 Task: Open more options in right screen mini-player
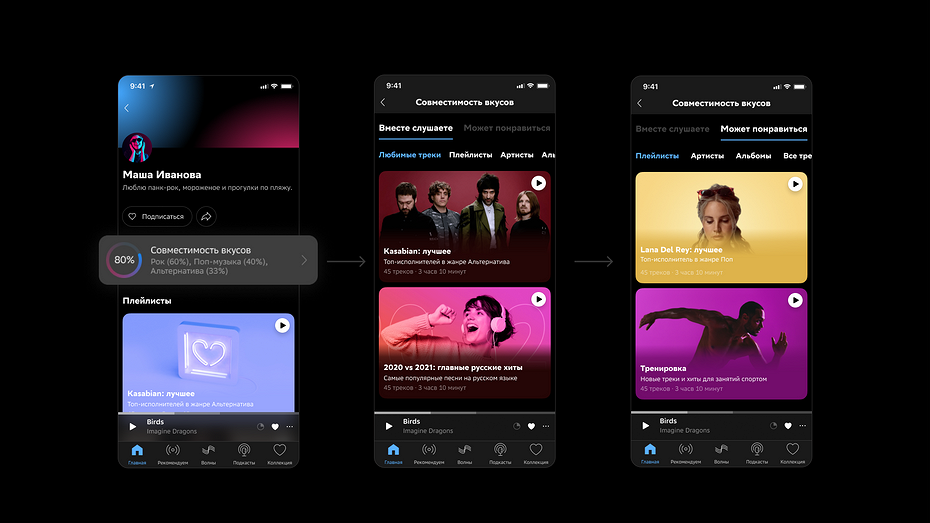(802, 425)
